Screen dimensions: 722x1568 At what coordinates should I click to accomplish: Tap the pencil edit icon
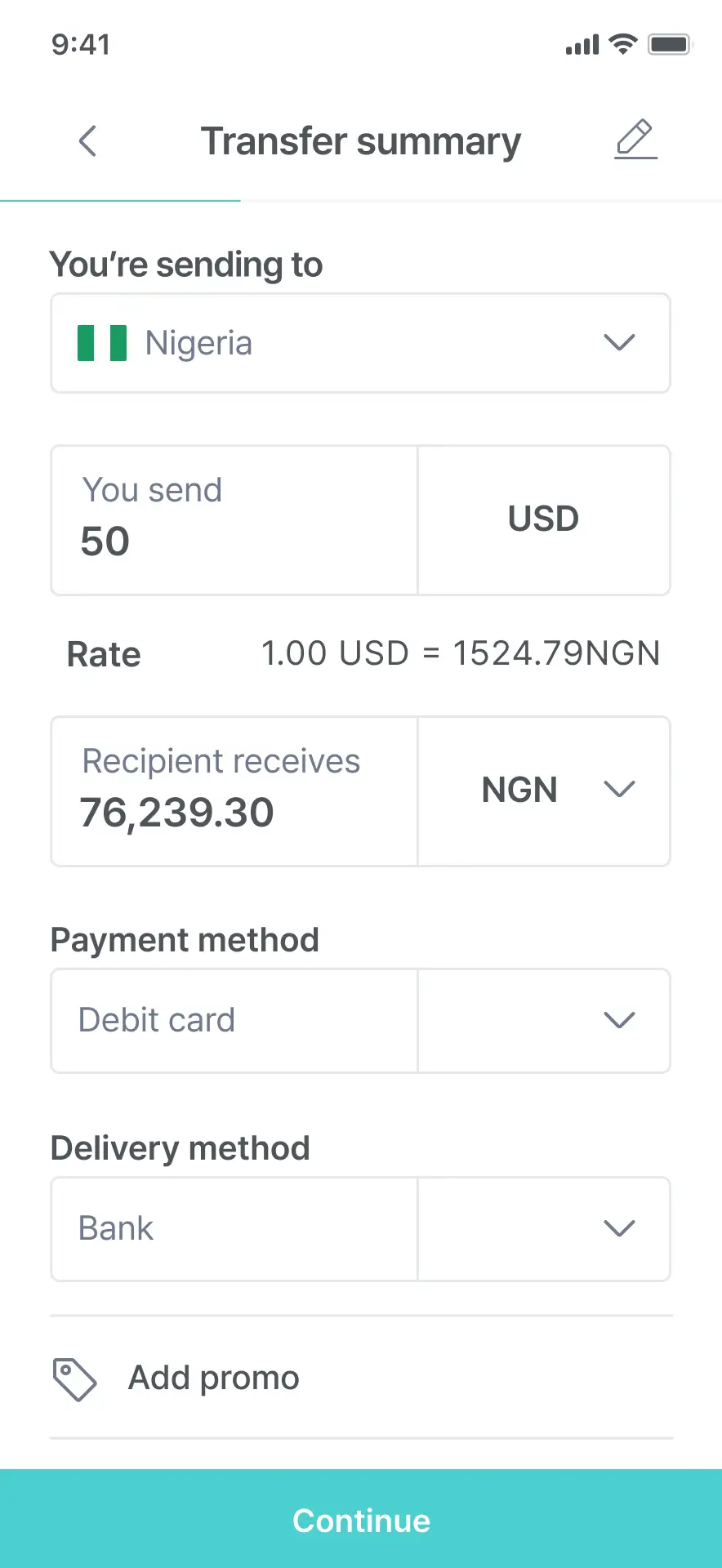(635, 139)
